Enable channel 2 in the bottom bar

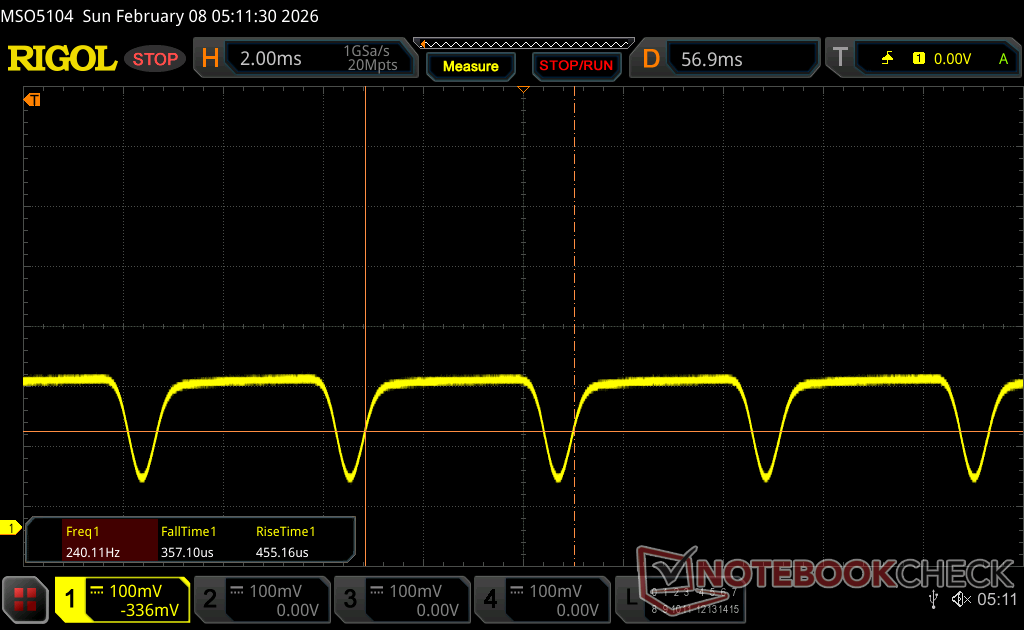[x=260, y=600]
